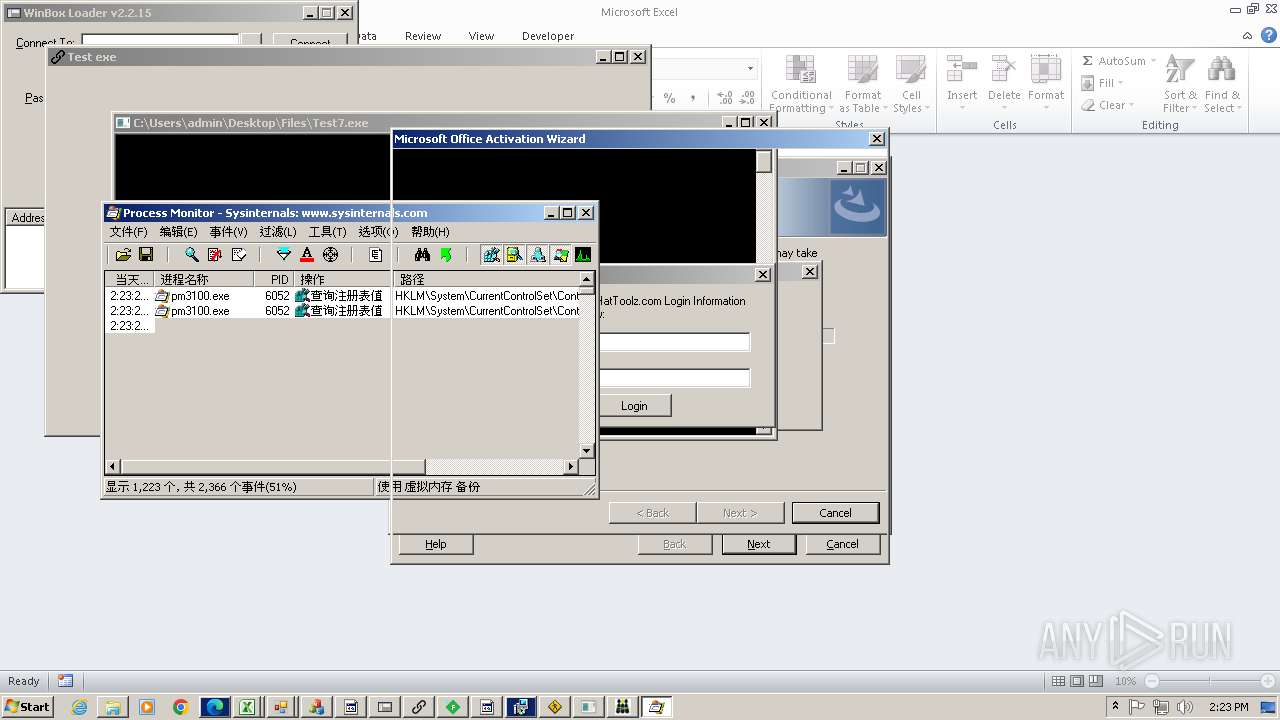Open the 编辑(E) menu in Process Monitor
1280x720 pixels.
178,232
